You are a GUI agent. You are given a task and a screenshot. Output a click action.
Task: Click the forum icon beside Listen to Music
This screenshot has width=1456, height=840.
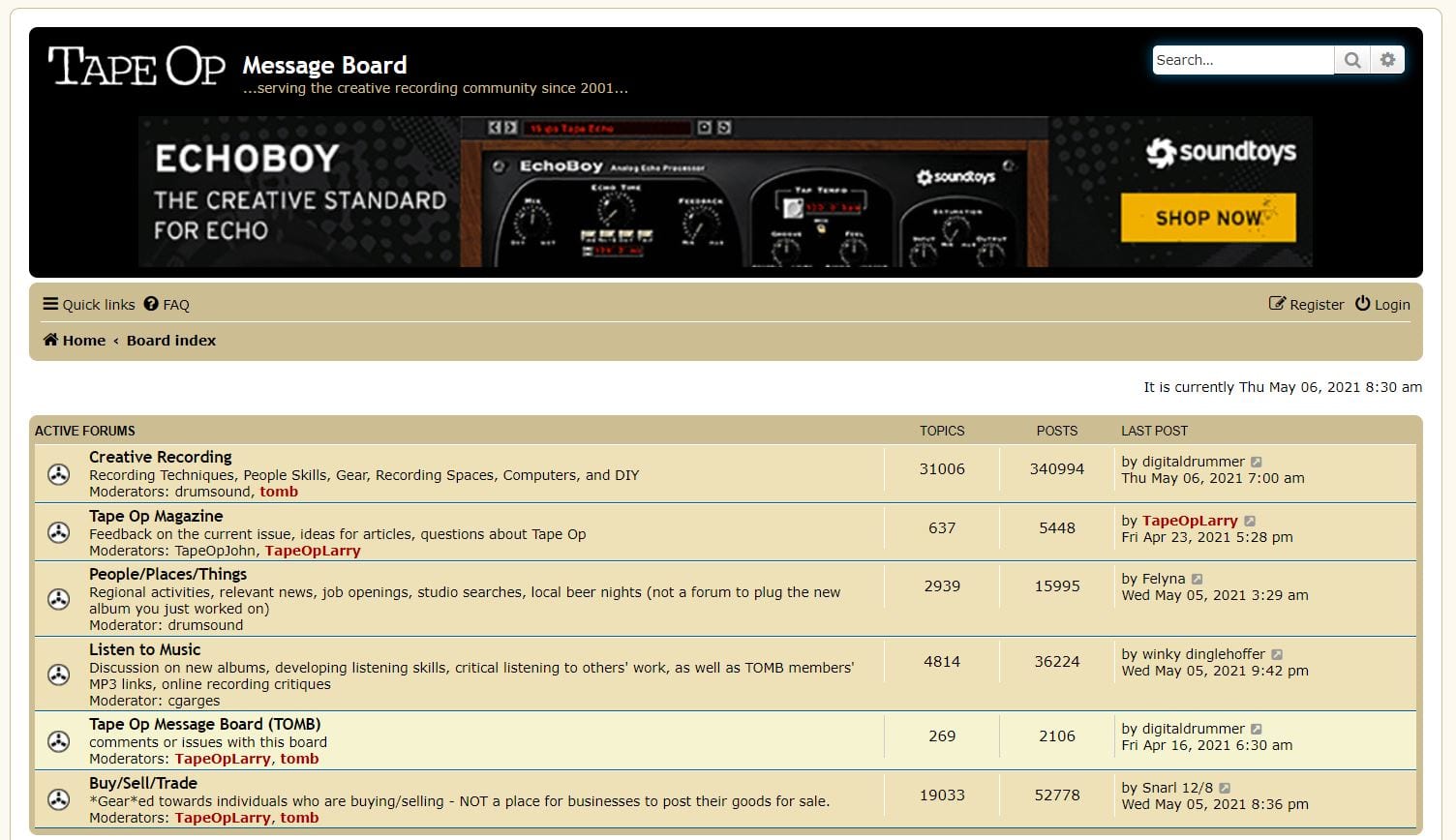pos(59,675)
